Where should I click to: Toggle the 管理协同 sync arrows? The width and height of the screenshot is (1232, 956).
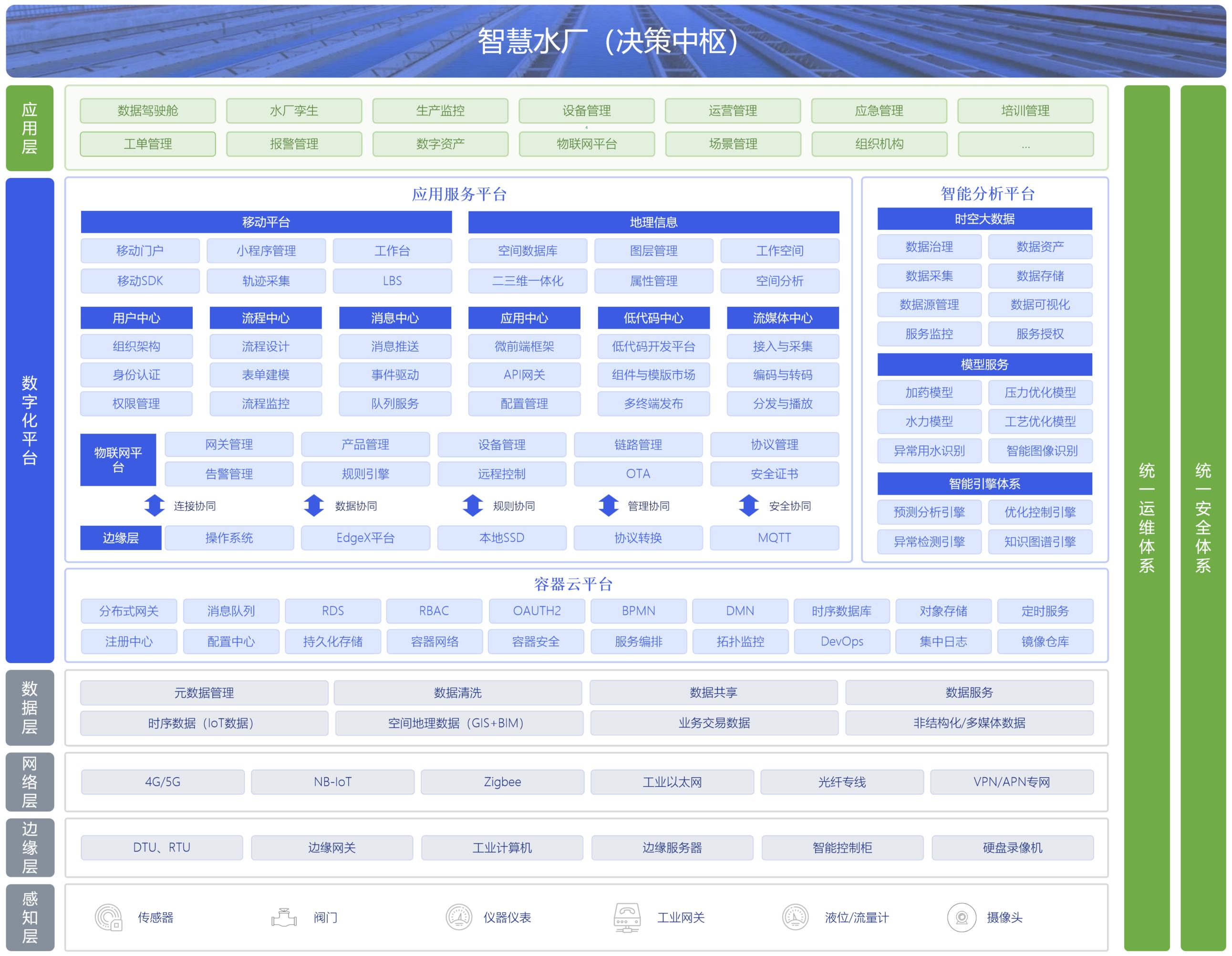[609, 506]
